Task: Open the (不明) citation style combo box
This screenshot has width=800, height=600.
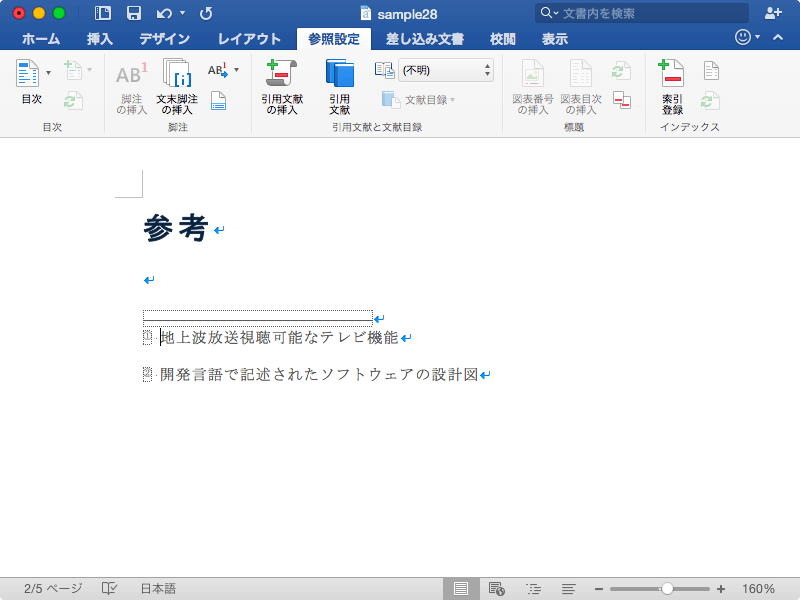Action: tap(446, 70)
